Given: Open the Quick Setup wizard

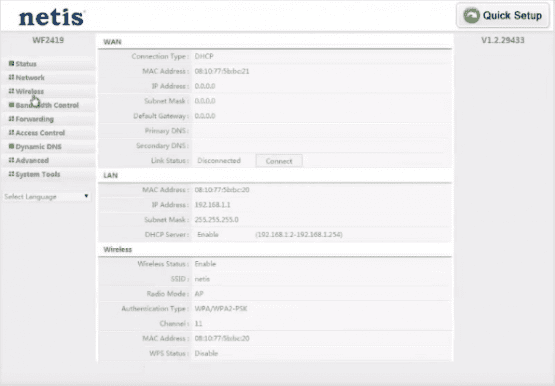Looking at the screenshot, I should coord(503,16).
